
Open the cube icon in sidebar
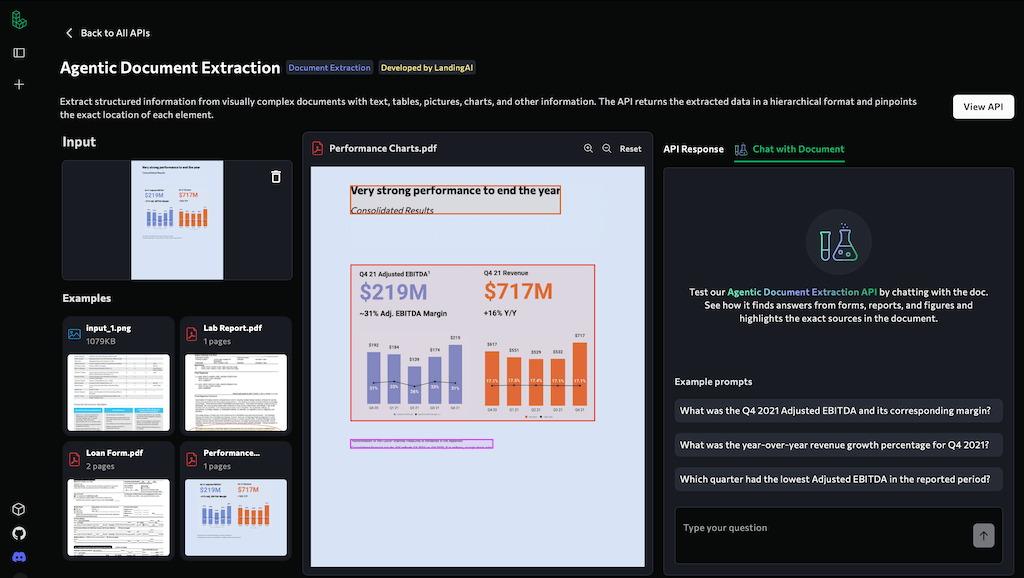point(19,509)
